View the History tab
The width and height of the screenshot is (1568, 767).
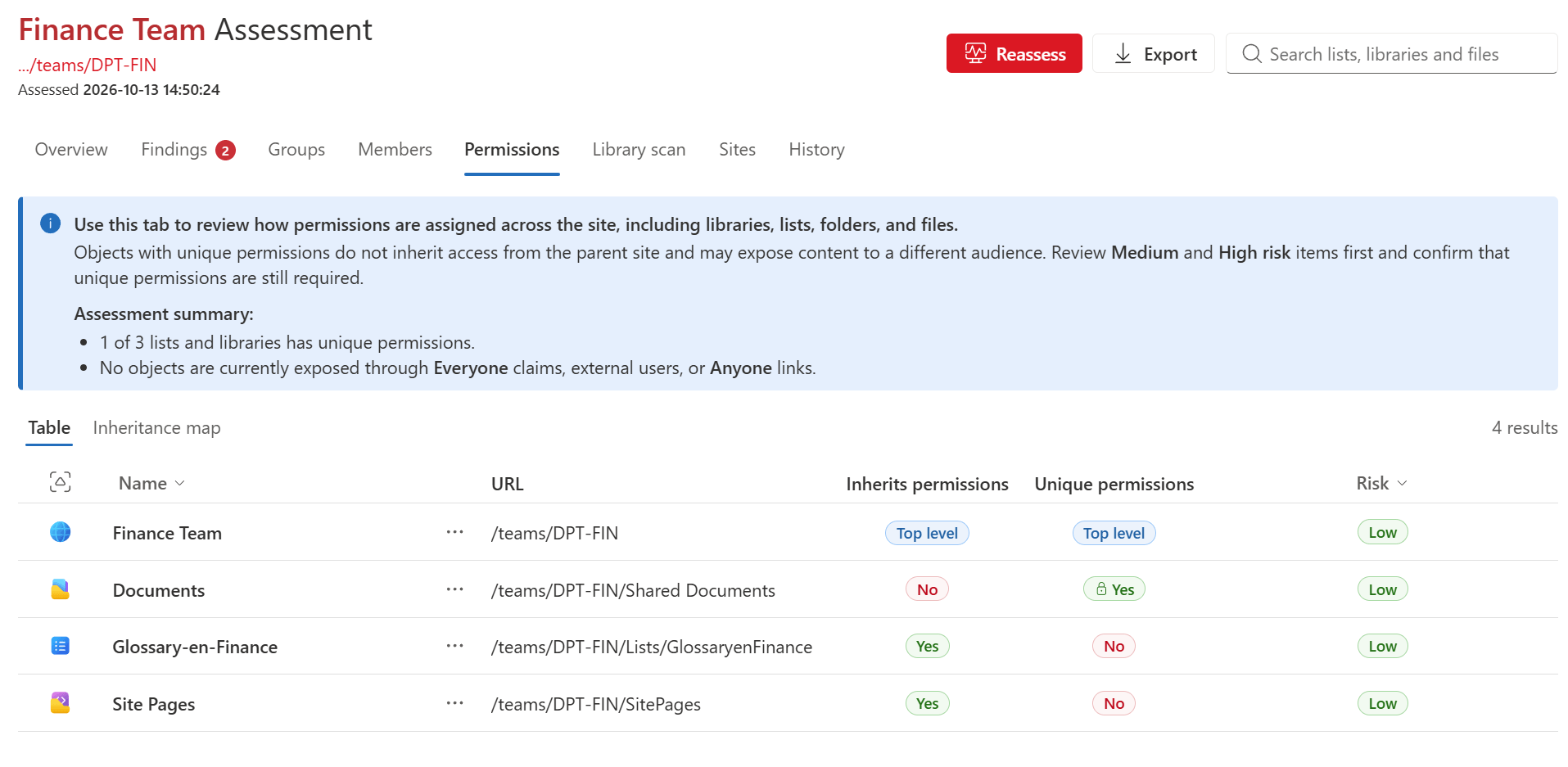coord(816,150)
